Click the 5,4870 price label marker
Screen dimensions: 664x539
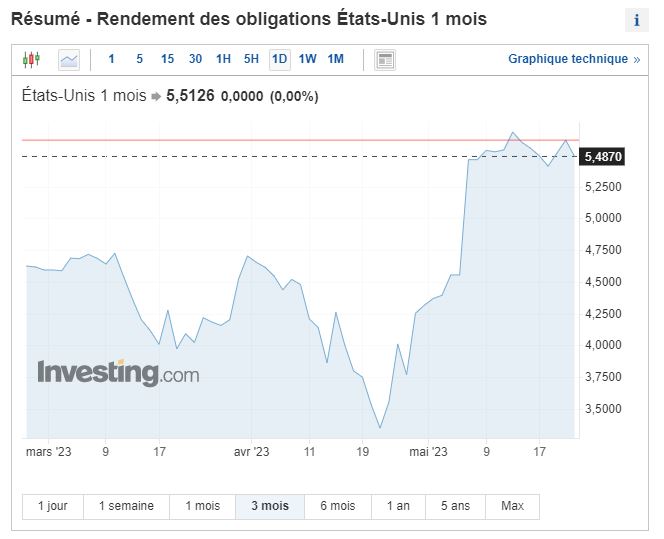(603, 157)
